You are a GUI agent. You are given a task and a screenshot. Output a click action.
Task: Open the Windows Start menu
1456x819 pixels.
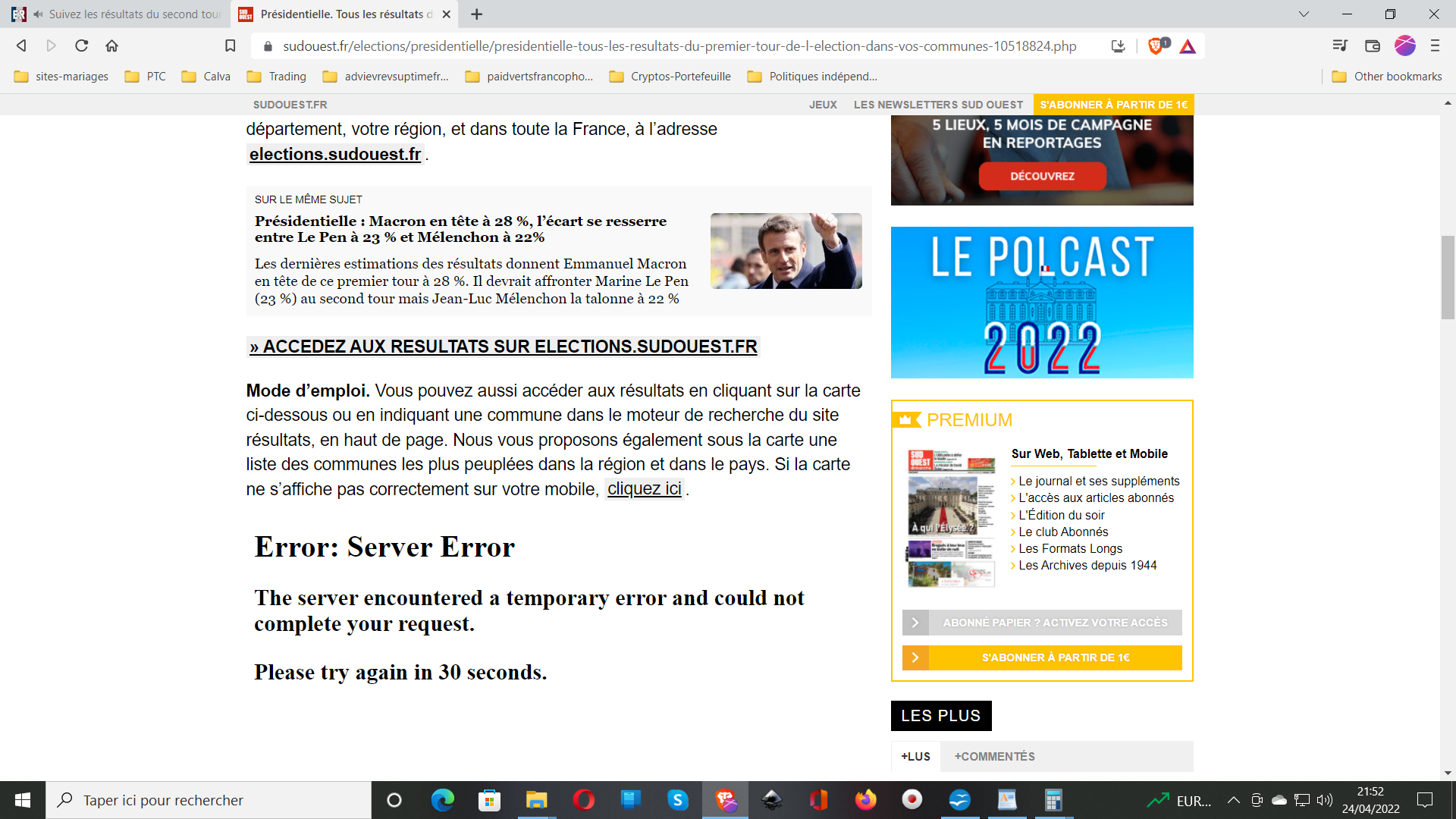pyautogui.click(x=23, y=800)
